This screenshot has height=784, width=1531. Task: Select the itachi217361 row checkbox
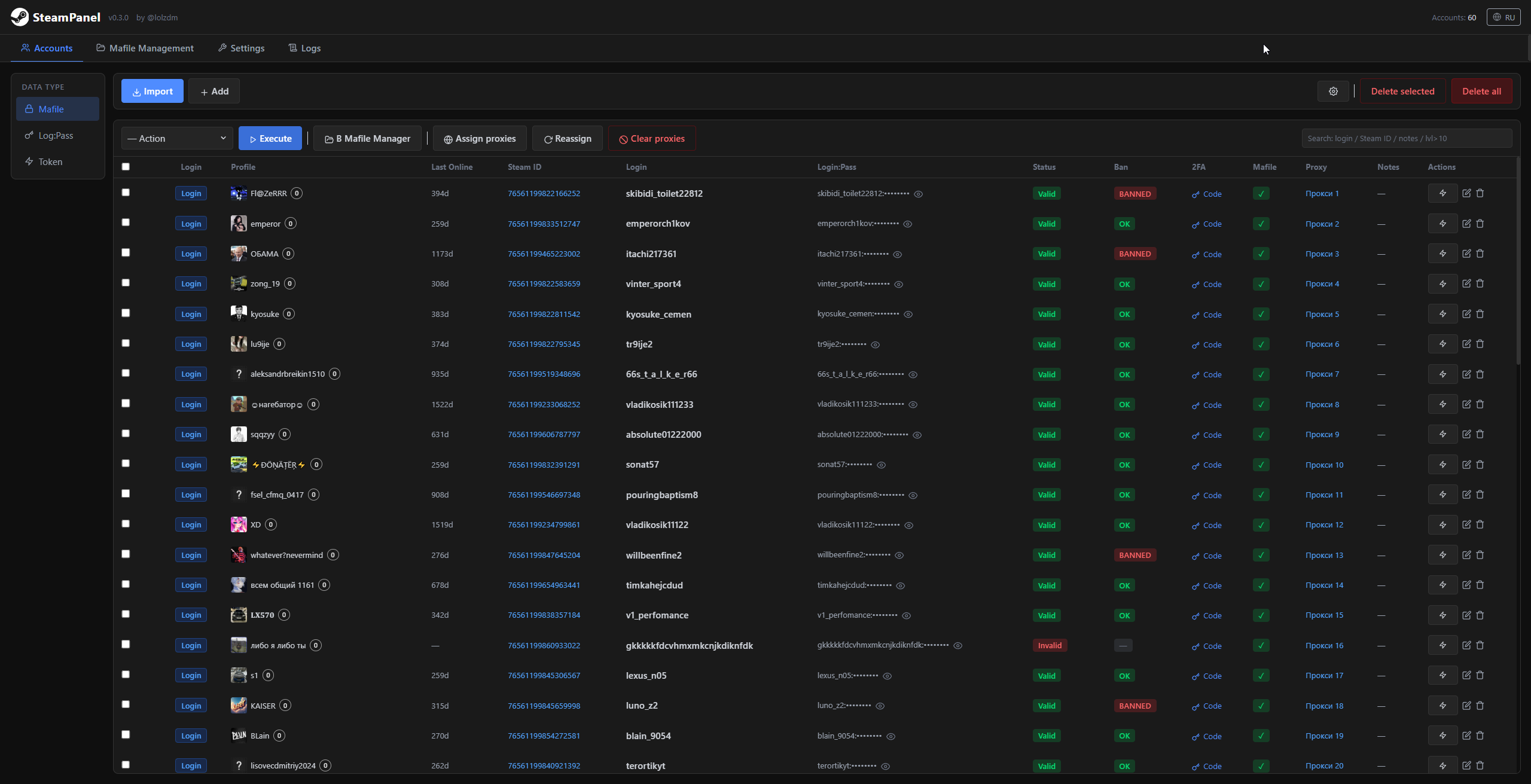click(126, 252)
